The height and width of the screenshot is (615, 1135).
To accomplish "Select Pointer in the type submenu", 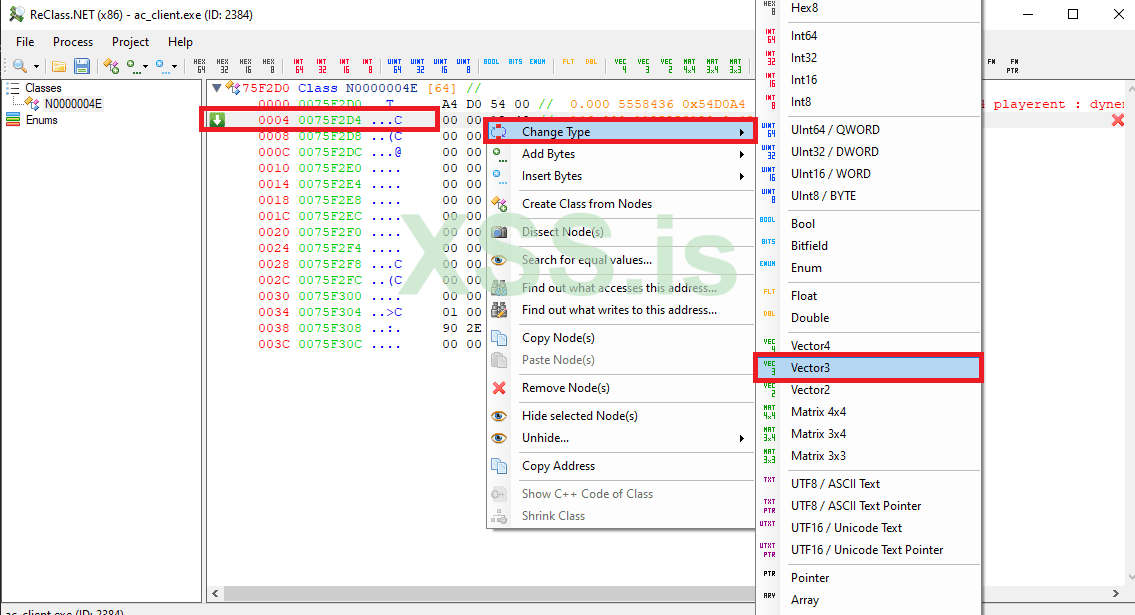I will 869,577.
